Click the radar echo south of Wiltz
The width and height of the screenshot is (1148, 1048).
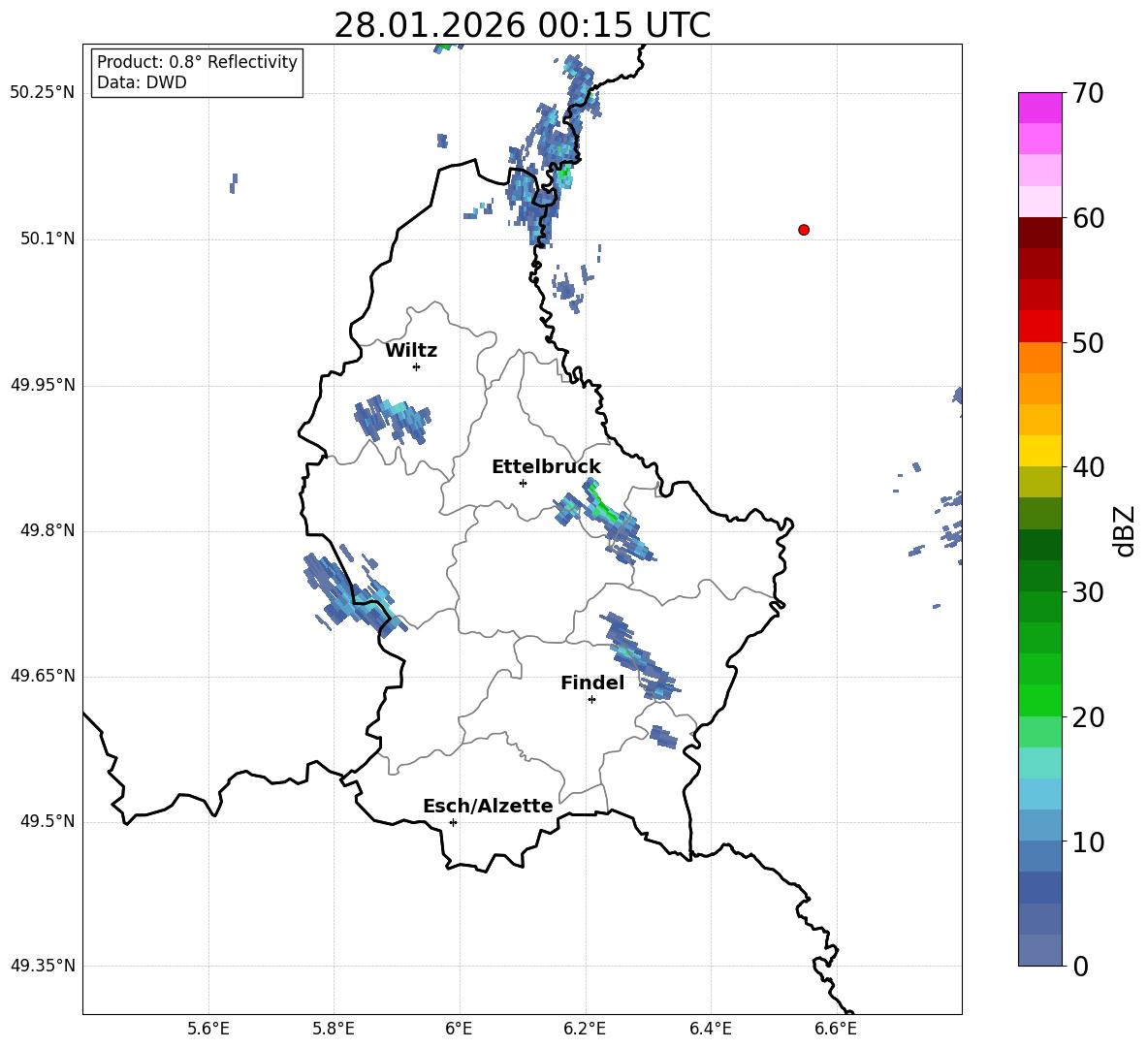point(392,420)
